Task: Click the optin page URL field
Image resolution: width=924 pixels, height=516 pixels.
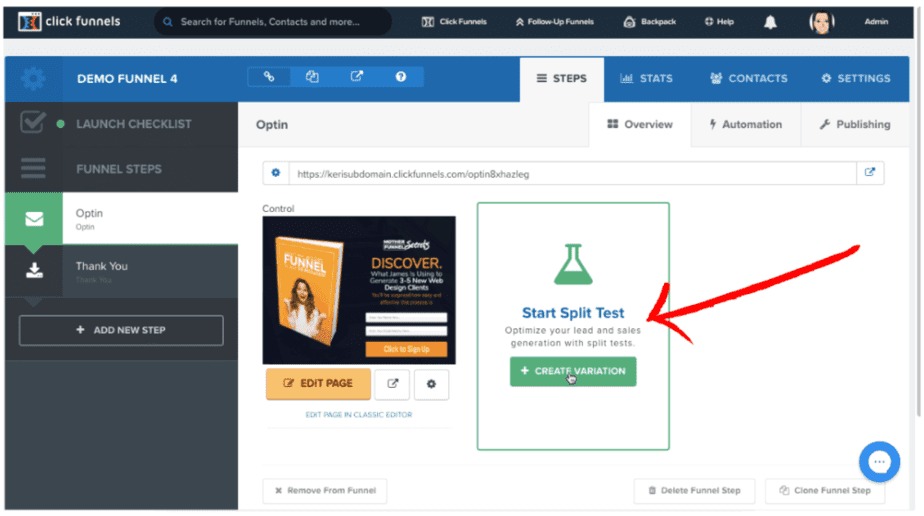Action: (572, 174)
